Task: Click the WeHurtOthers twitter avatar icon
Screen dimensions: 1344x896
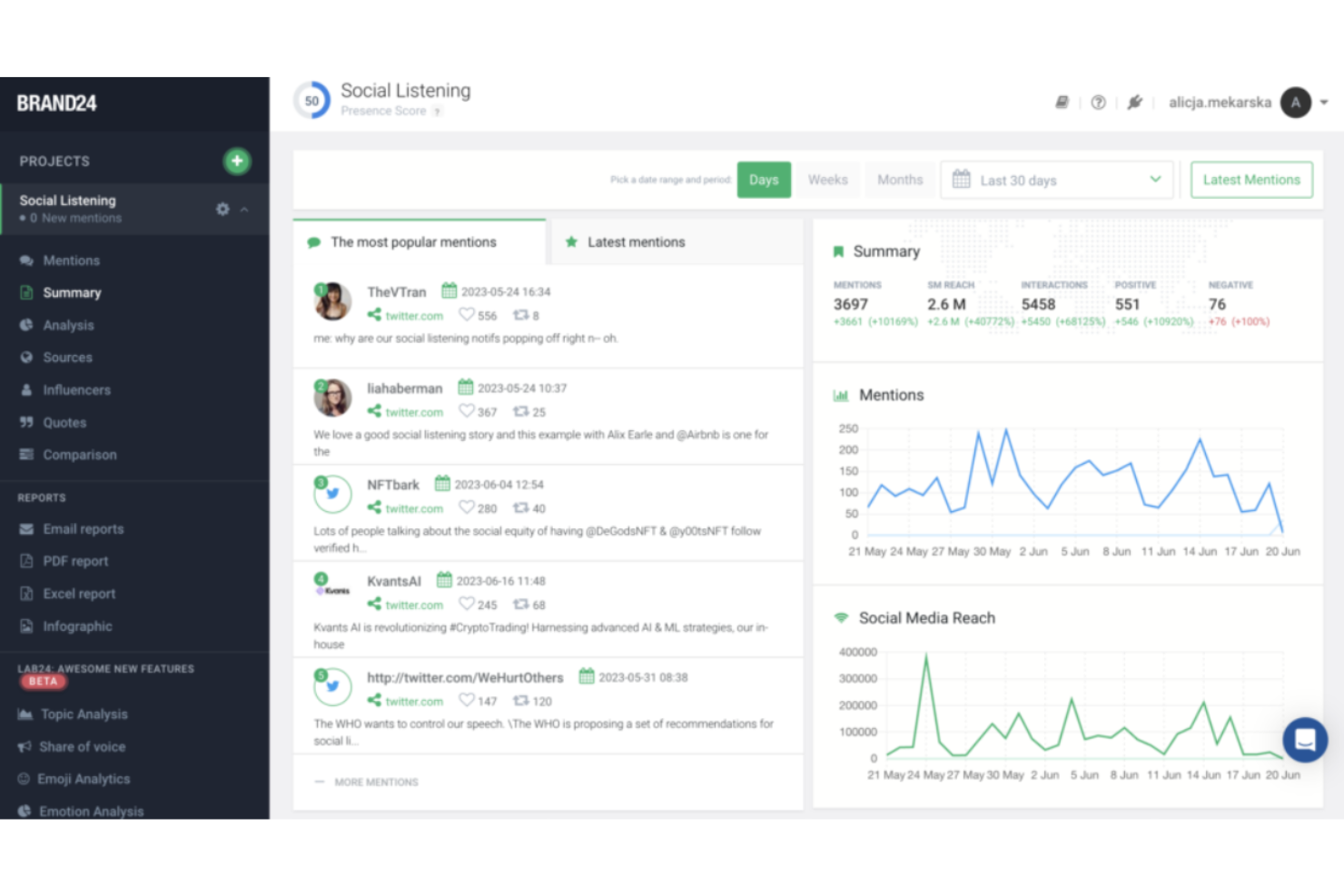Action: click(332, 687)
